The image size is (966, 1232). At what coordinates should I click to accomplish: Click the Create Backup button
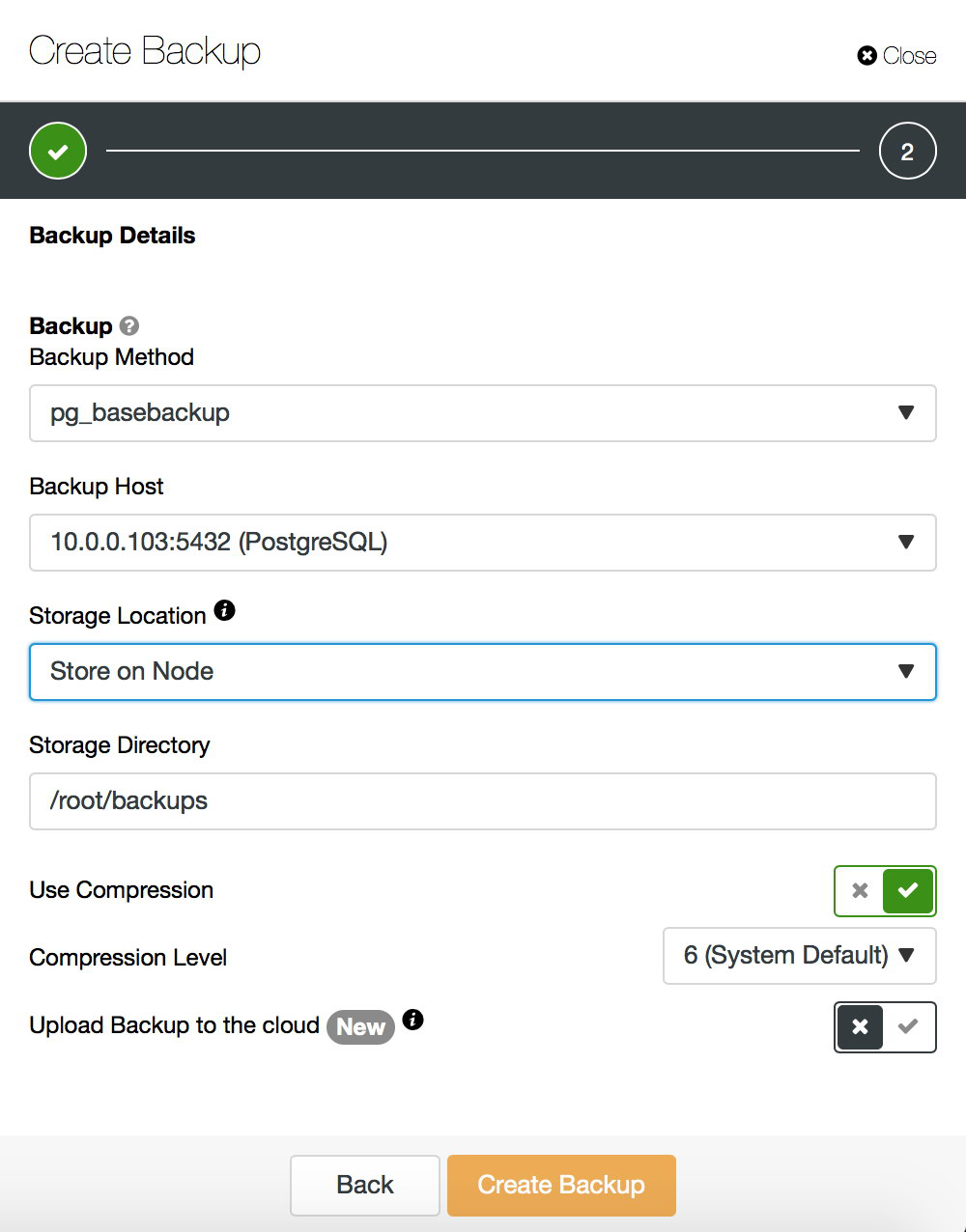(560, 1185)
